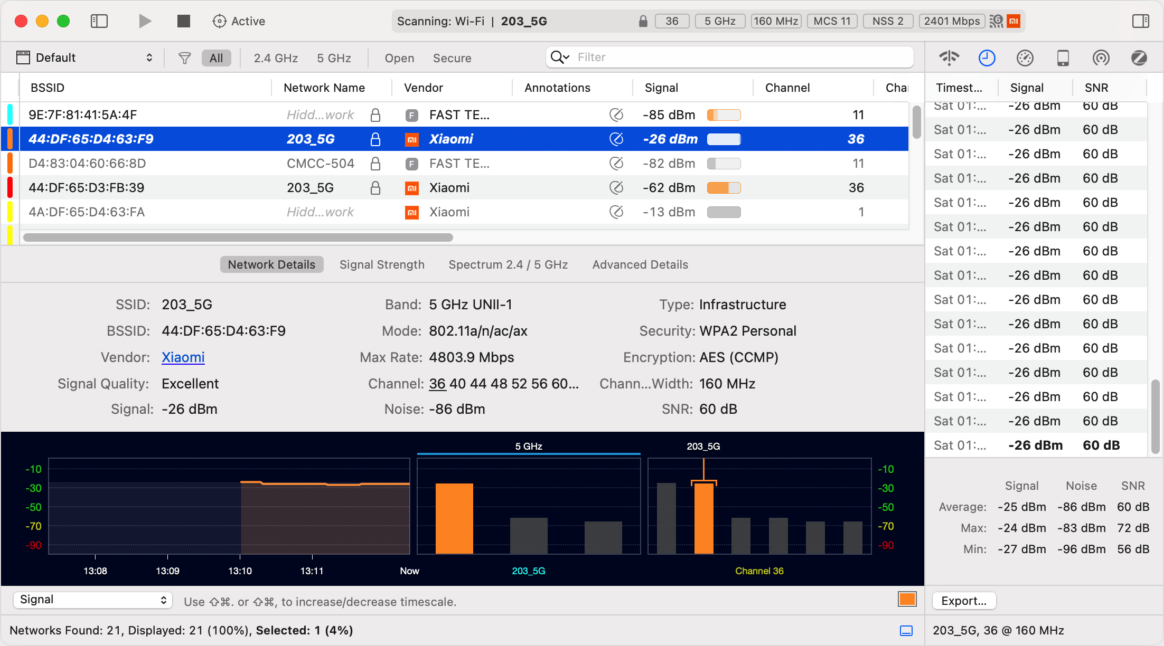Switch to Network Details tab

271,264
